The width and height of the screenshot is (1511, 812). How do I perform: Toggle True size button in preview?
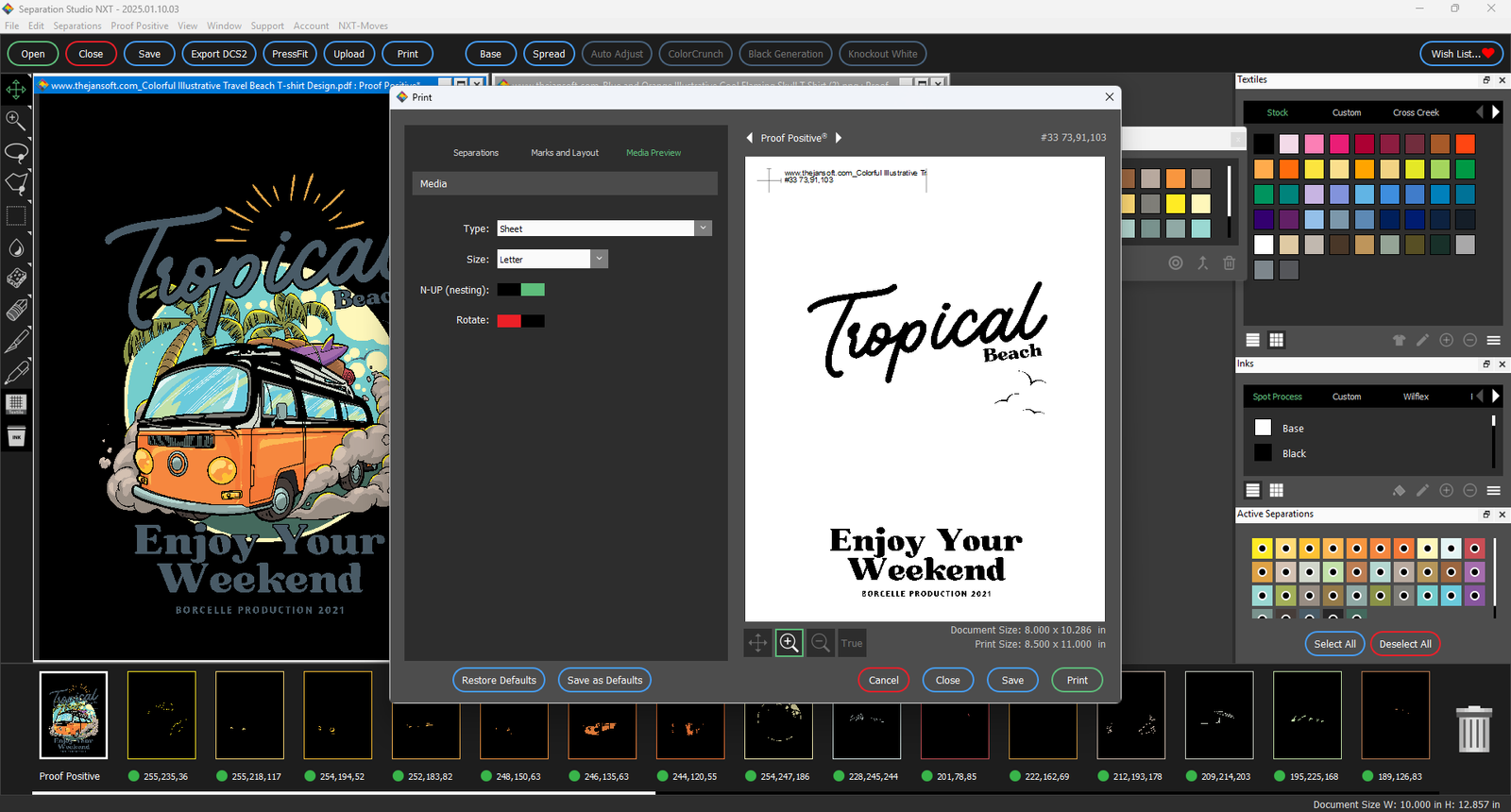[852, 643]
